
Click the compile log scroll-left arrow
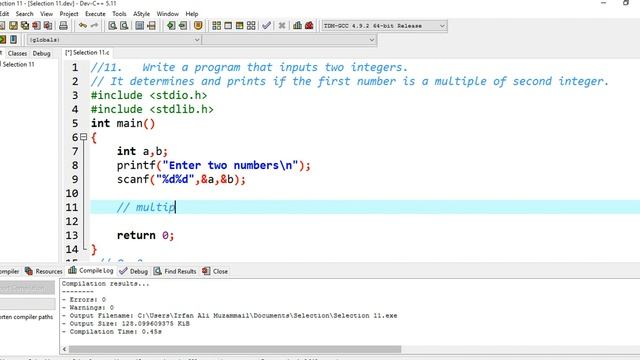64,349
